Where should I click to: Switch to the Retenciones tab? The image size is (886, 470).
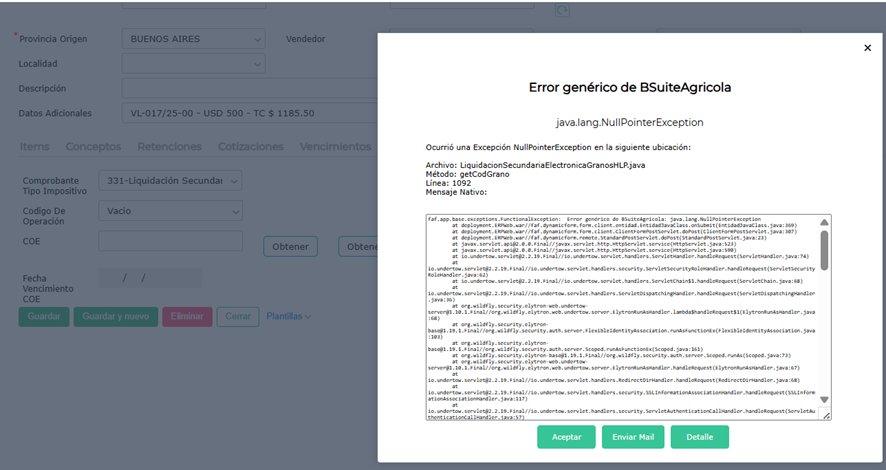(170, 146)
